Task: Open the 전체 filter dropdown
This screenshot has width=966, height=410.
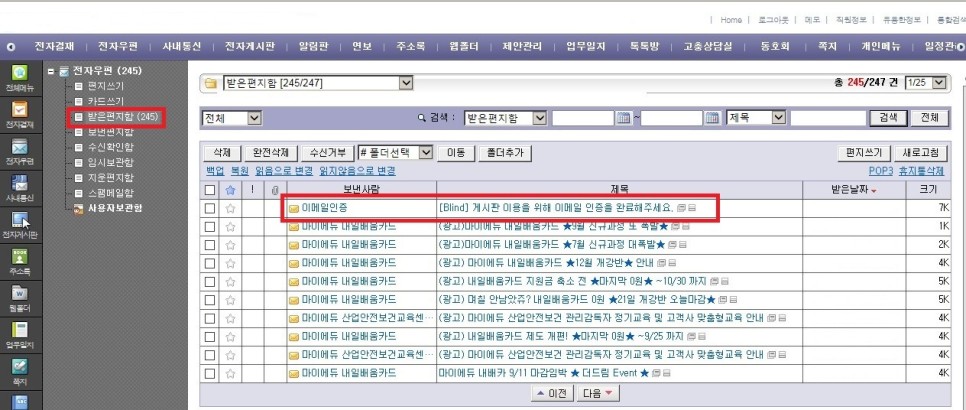Action: (232, 118)
